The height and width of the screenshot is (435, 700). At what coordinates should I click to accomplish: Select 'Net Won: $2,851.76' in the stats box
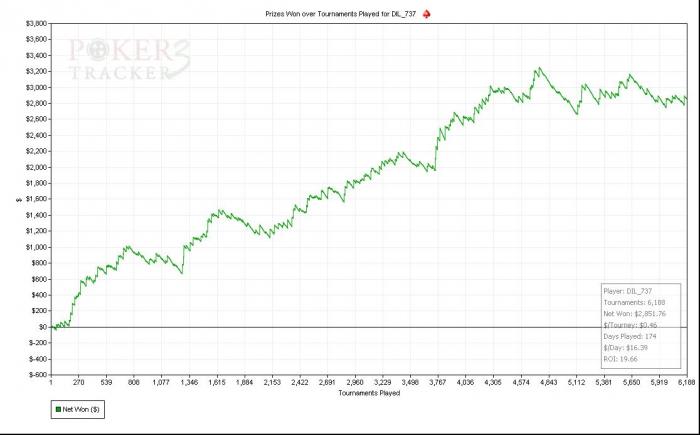[634, 314]
